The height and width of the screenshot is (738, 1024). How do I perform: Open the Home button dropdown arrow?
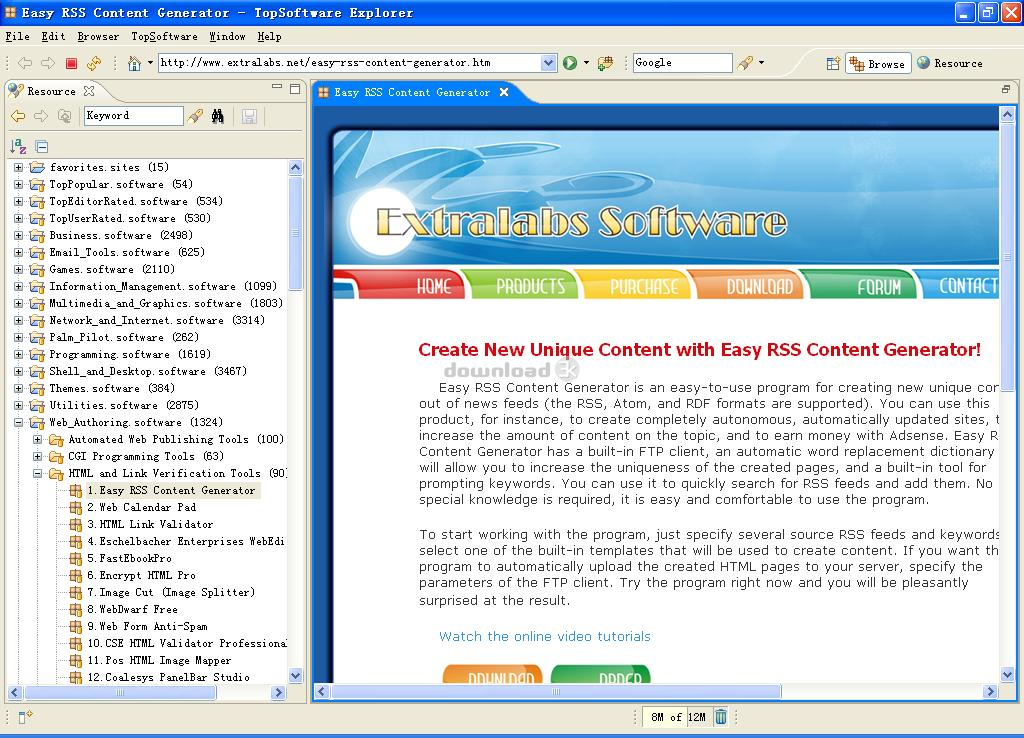pos(150,63)
